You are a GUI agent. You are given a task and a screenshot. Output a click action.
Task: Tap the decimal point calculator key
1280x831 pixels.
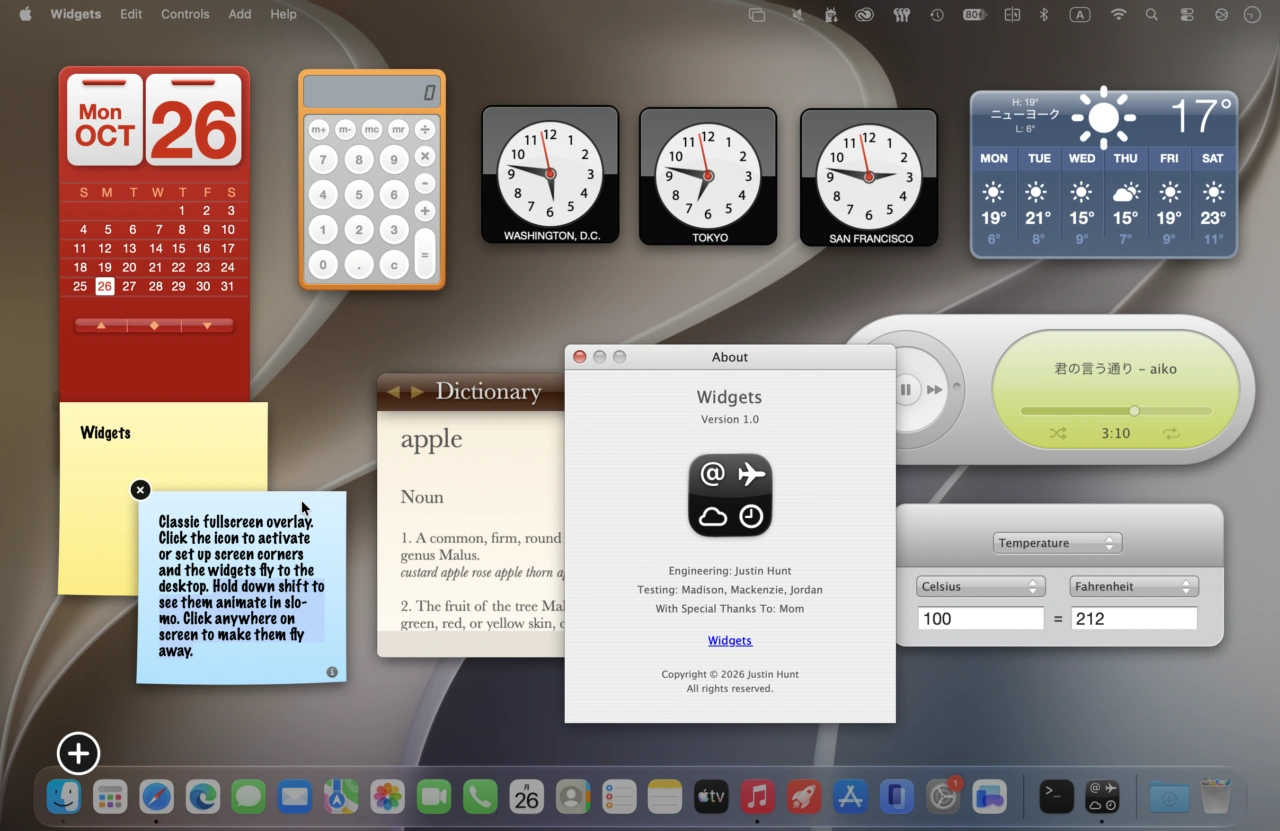[359, 265]
